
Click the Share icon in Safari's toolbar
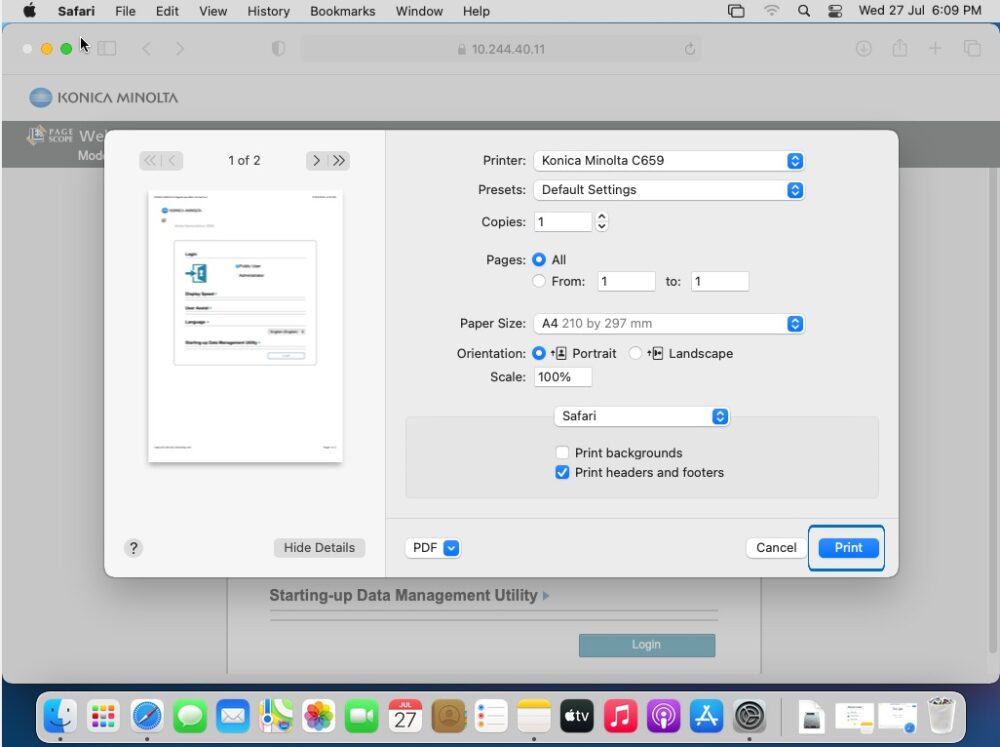coord(899,47)
